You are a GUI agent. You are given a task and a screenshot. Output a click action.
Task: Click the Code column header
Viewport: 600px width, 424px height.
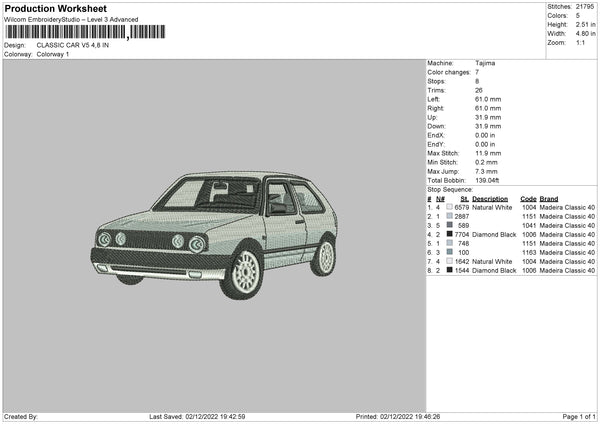tap(528, 198)
